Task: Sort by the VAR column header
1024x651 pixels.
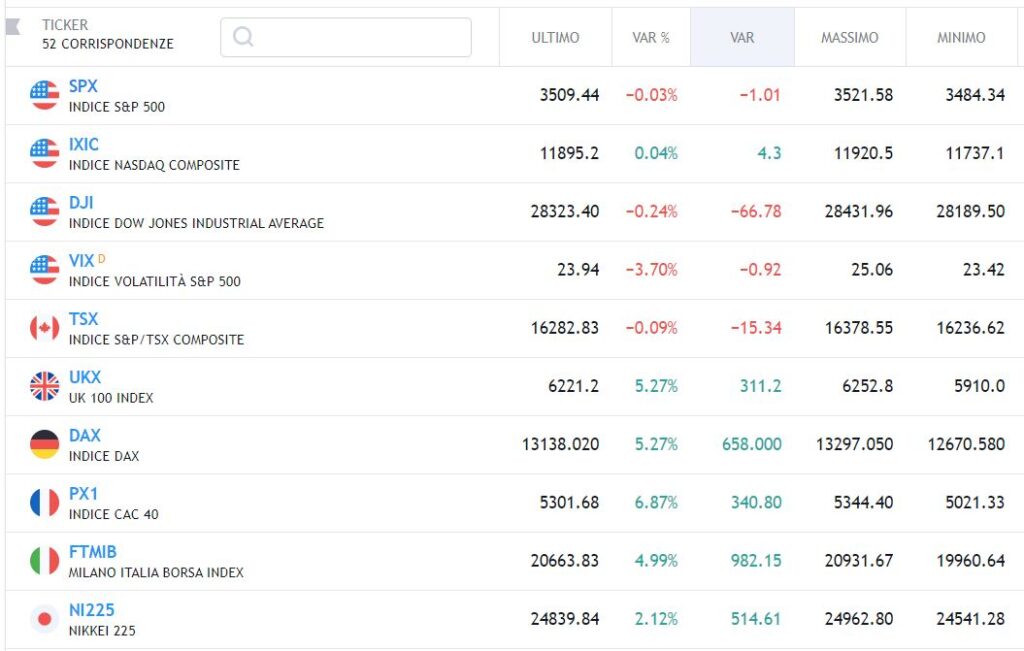Action: click(x=742, y=37)
